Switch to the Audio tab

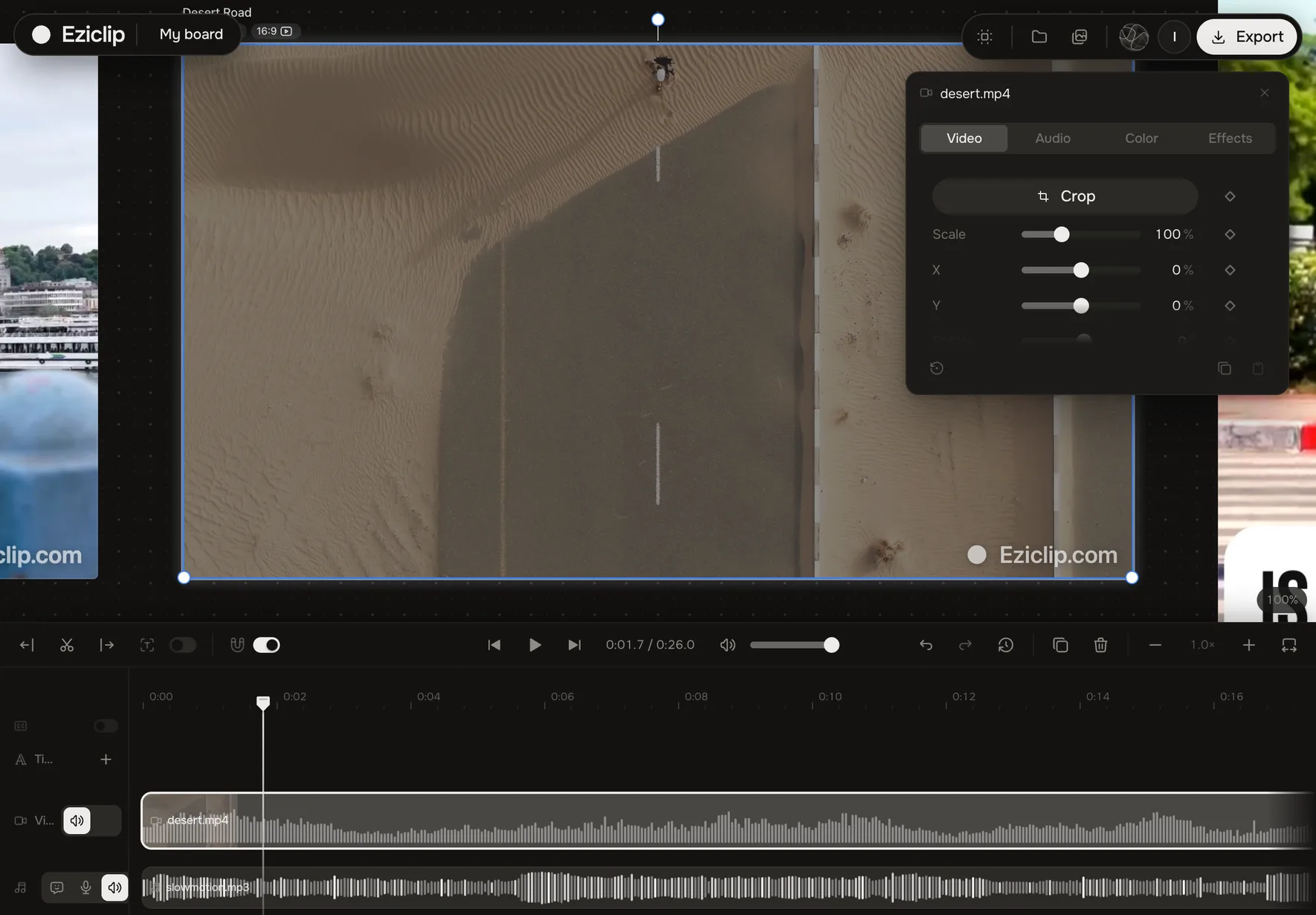(1053, 138)
